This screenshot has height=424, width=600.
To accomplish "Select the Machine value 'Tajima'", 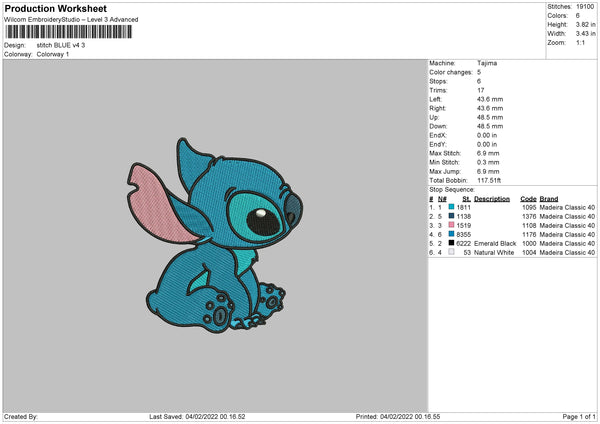I will (x=487, y=63).
